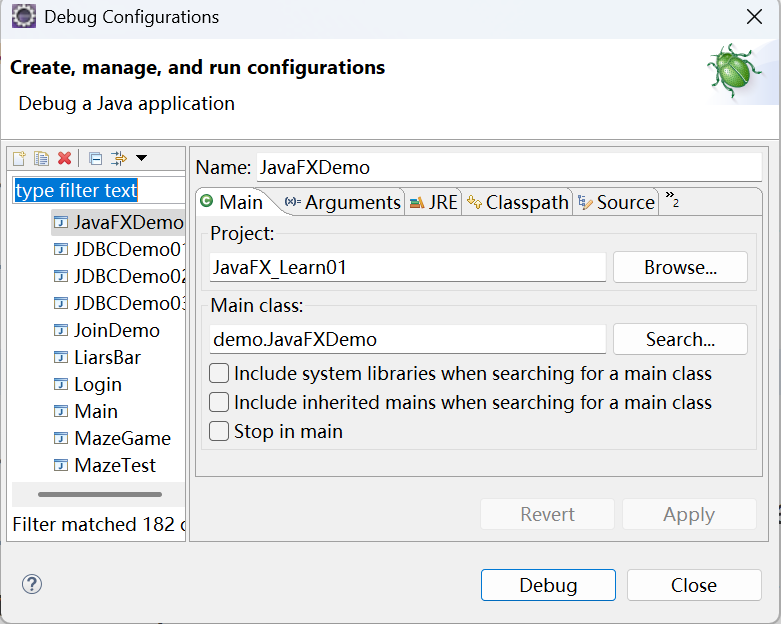Toggle Include inherited mains checkbox
Viewport: 781px width, 624px height.
click(x=219, y=402)
